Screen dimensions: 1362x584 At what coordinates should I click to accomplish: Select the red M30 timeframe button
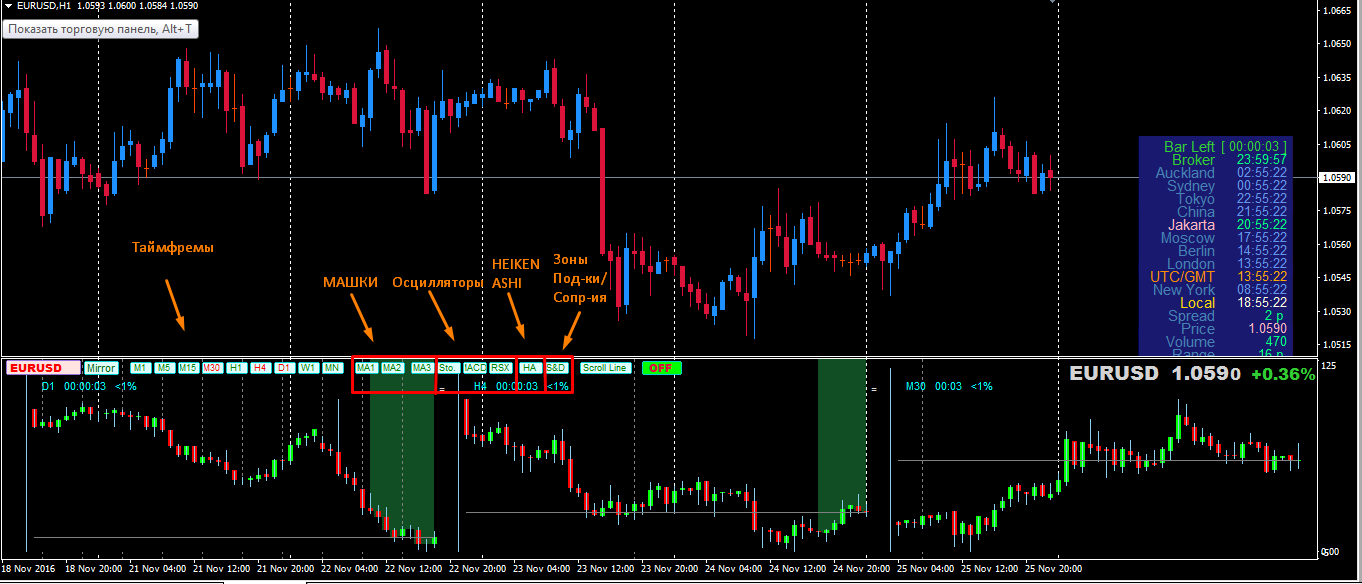(212, 368)
